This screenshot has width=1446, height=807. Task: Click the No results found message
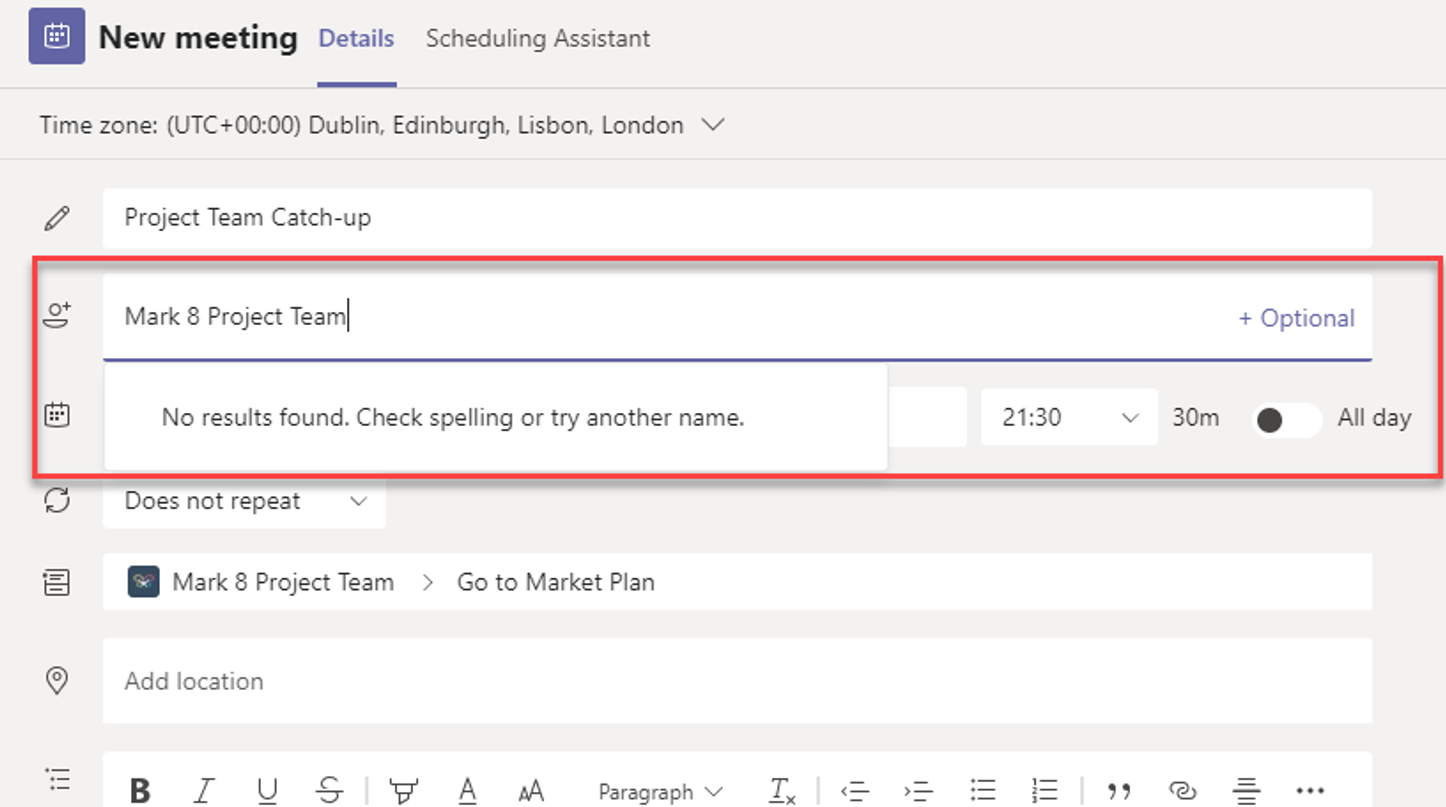(x=453, y=417)
